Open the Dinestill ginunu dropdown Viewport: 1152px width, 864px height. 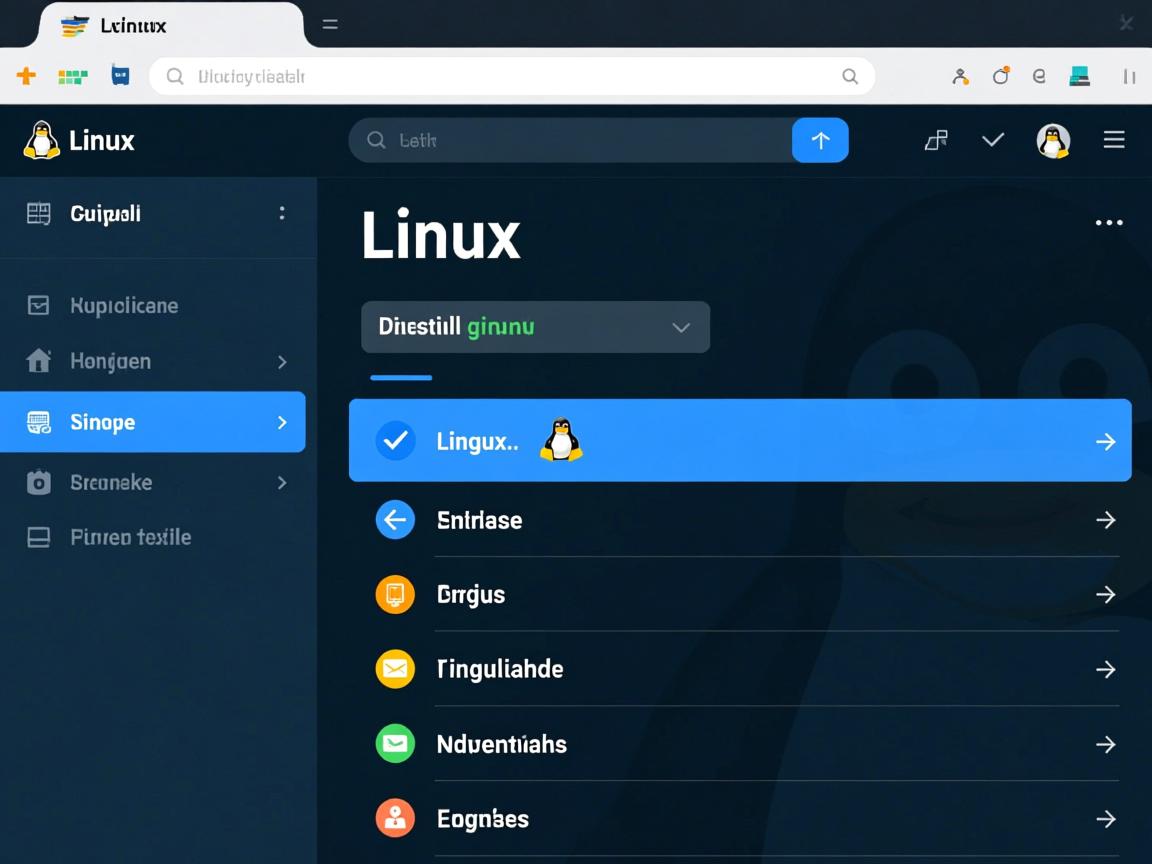coord(535,326)
